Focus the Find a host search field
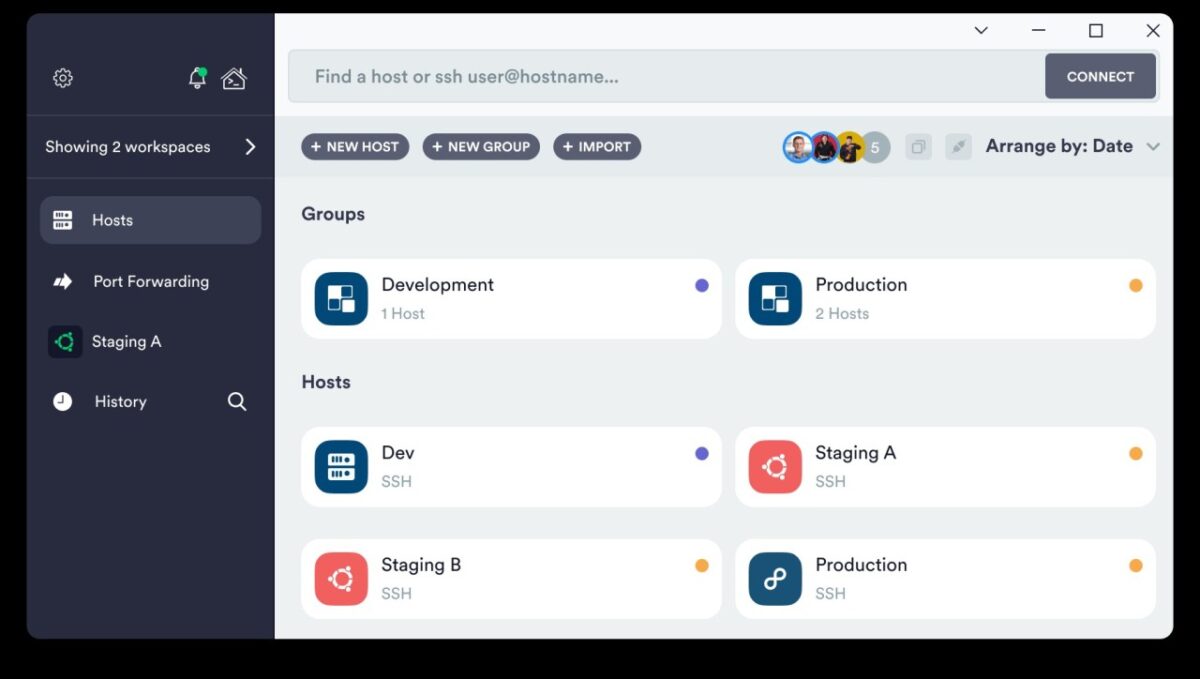The width and height of the screenshot is (1200, 679). 667,76
